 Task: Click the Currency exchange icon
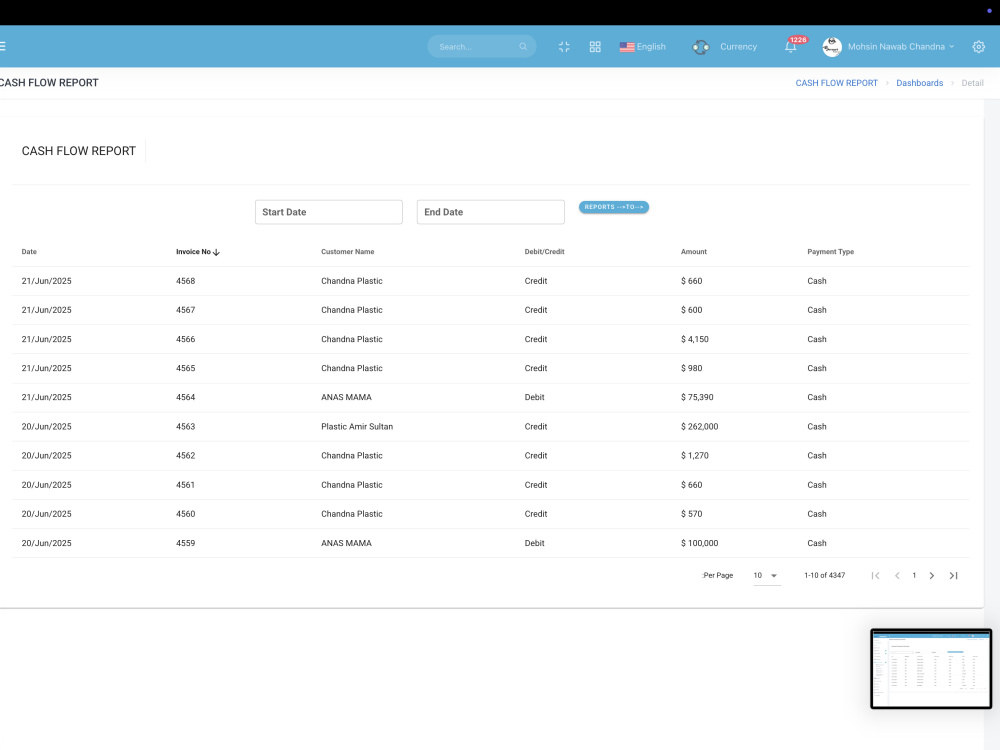(701, 47)
